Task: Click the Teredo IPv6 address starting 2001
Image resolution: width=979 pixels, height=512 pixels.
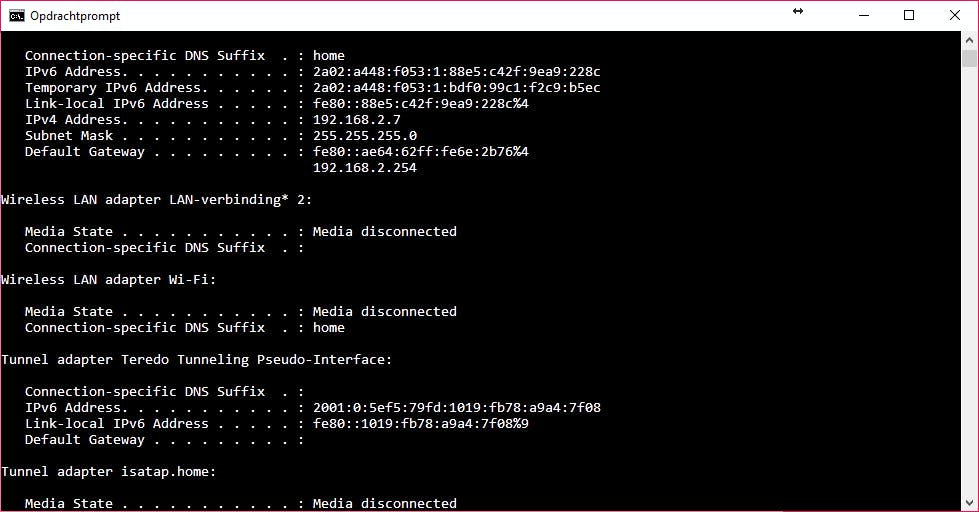Action: point(456,408)
